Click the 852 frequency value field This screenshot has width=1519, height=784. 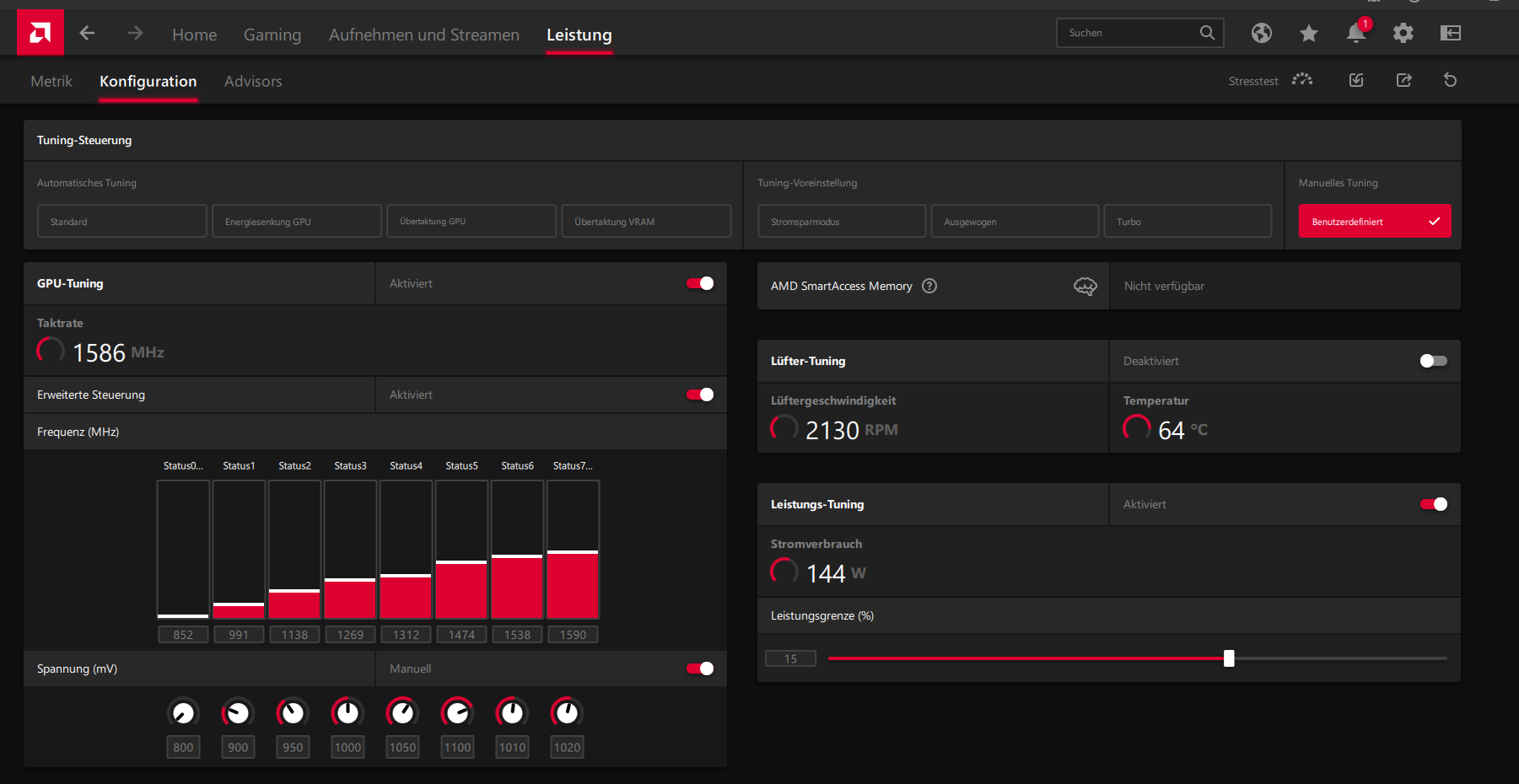click(183, 635)
